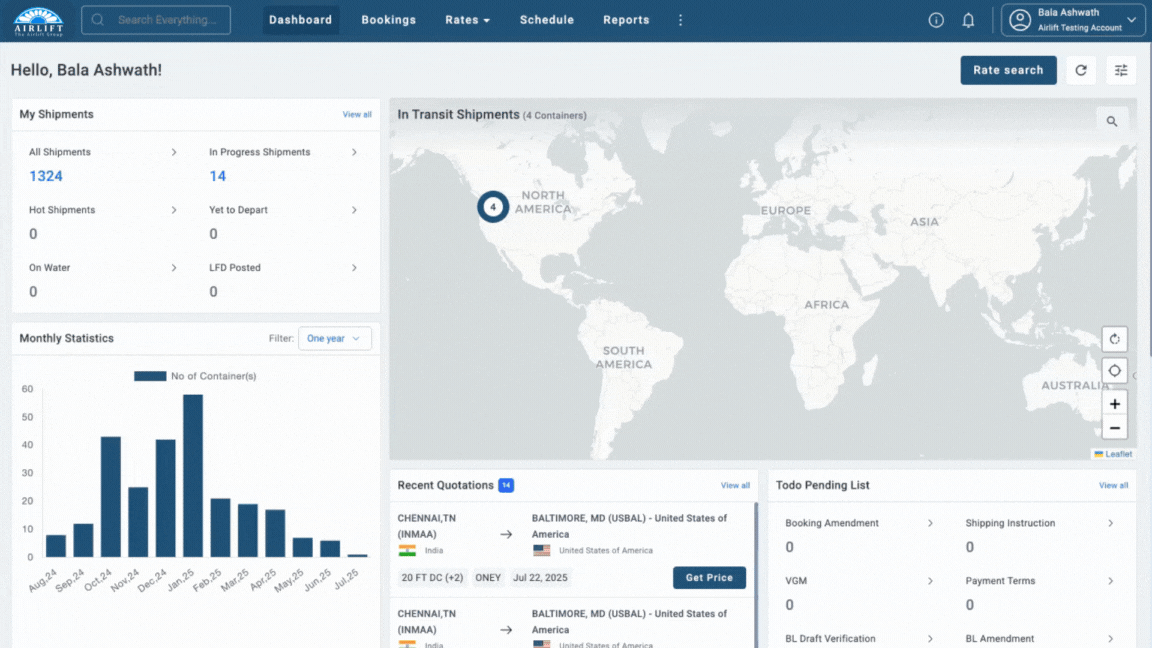Toggle No of Container(s) legend swatch
The image size is (1152, 648).
[150, 376]
